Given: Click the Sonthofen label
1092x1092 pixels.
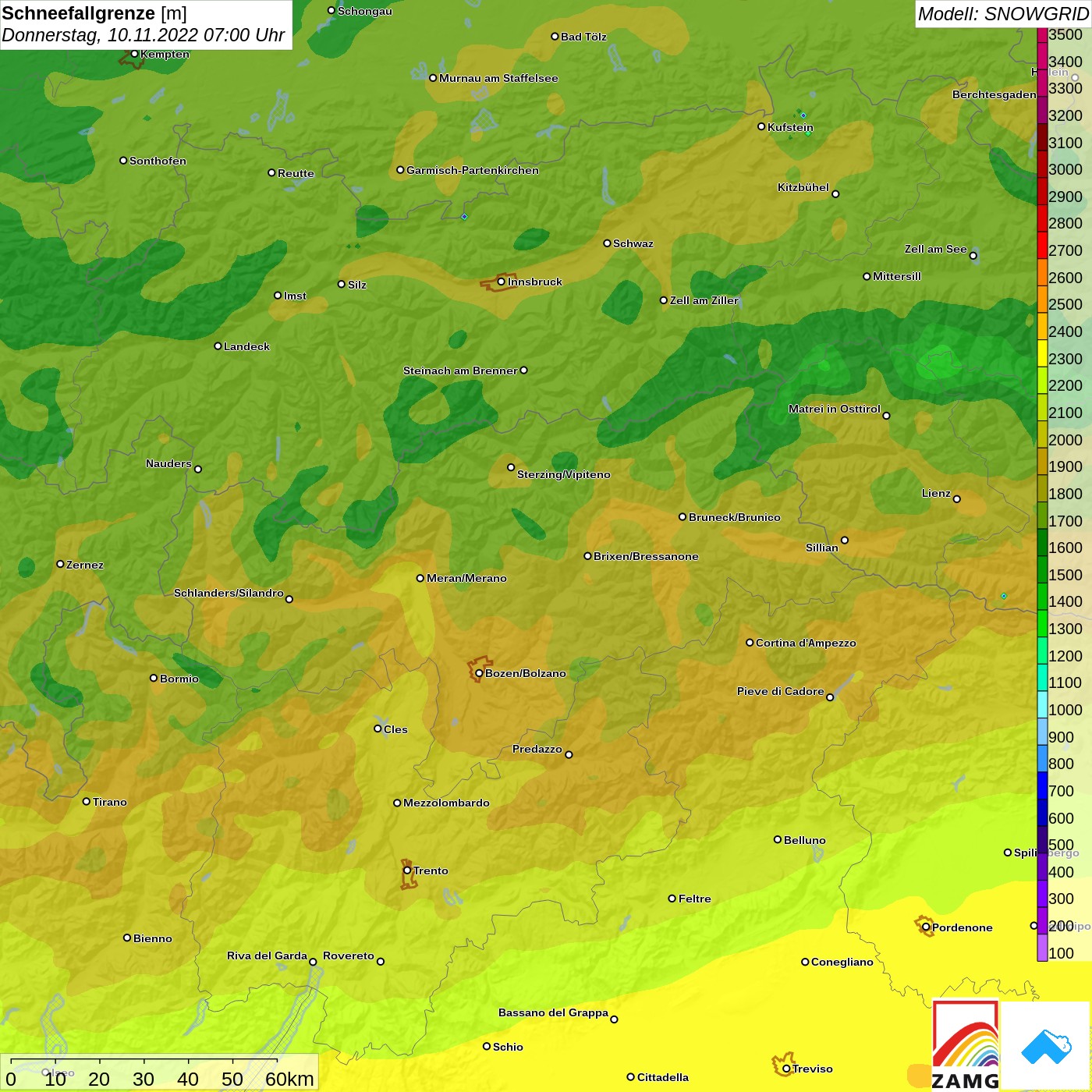Looking at the screenshot, I should point(158,161).
